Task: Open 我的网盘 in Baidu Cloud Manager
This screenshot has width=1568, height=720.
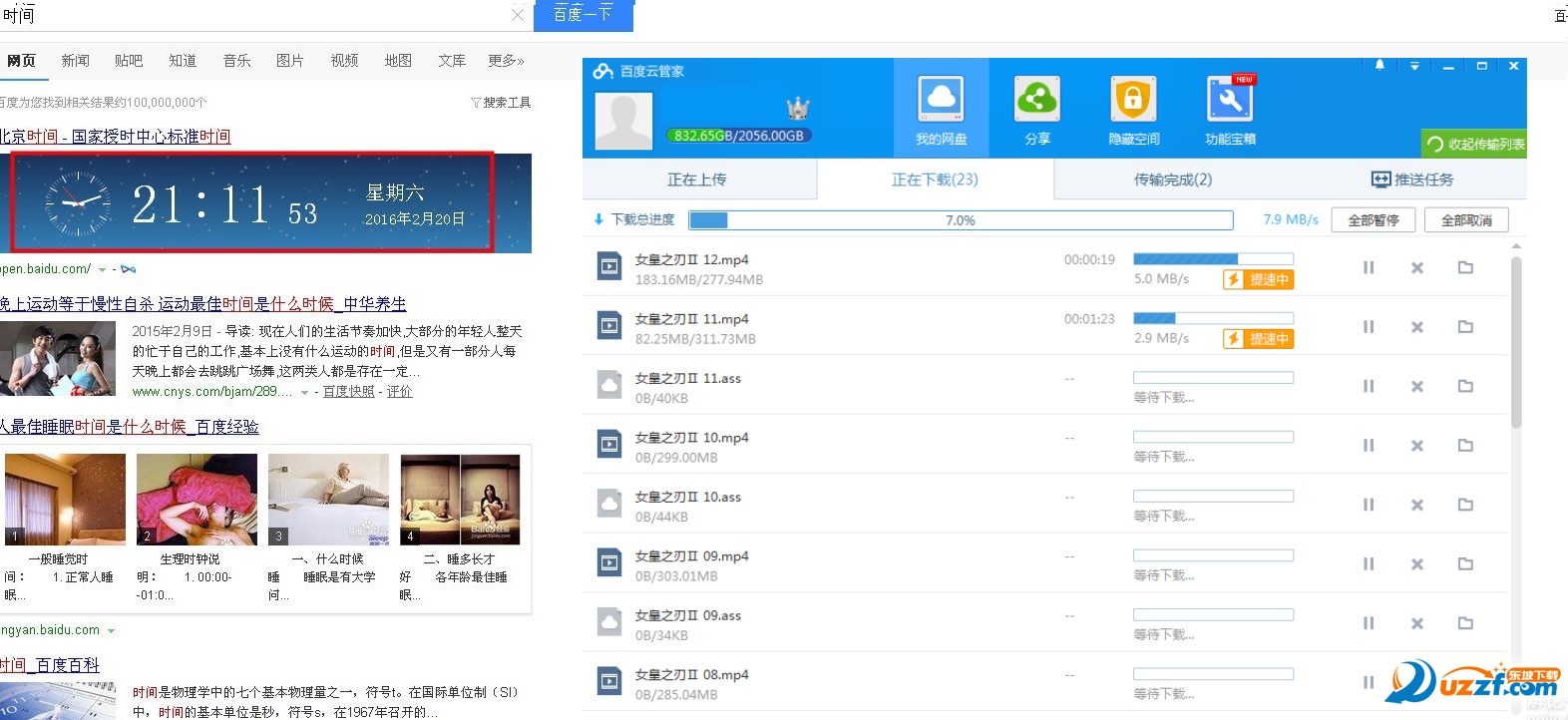Action: [x=941, y=108]
